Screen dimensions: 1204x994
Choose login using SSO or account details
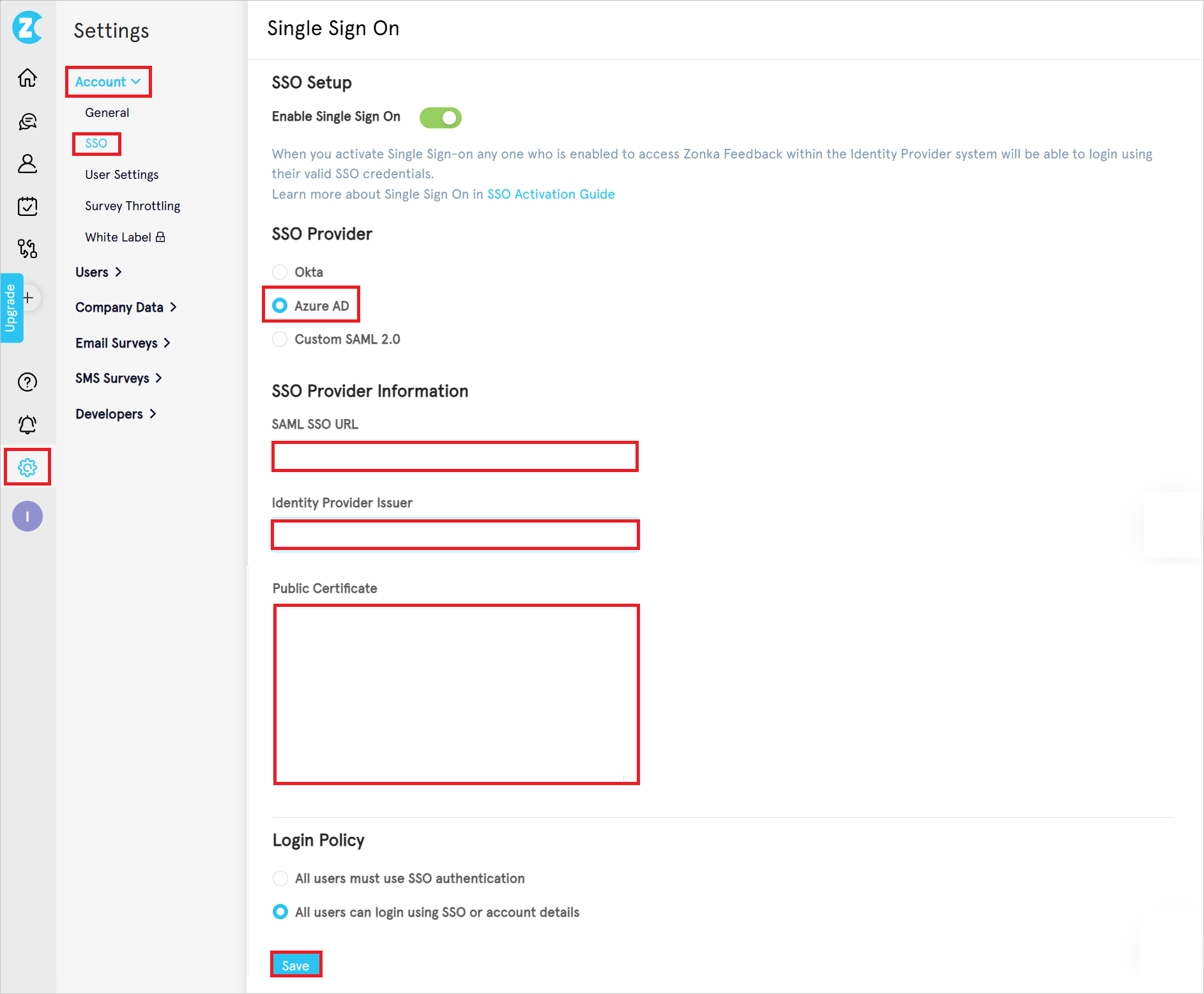coord(280,912)
